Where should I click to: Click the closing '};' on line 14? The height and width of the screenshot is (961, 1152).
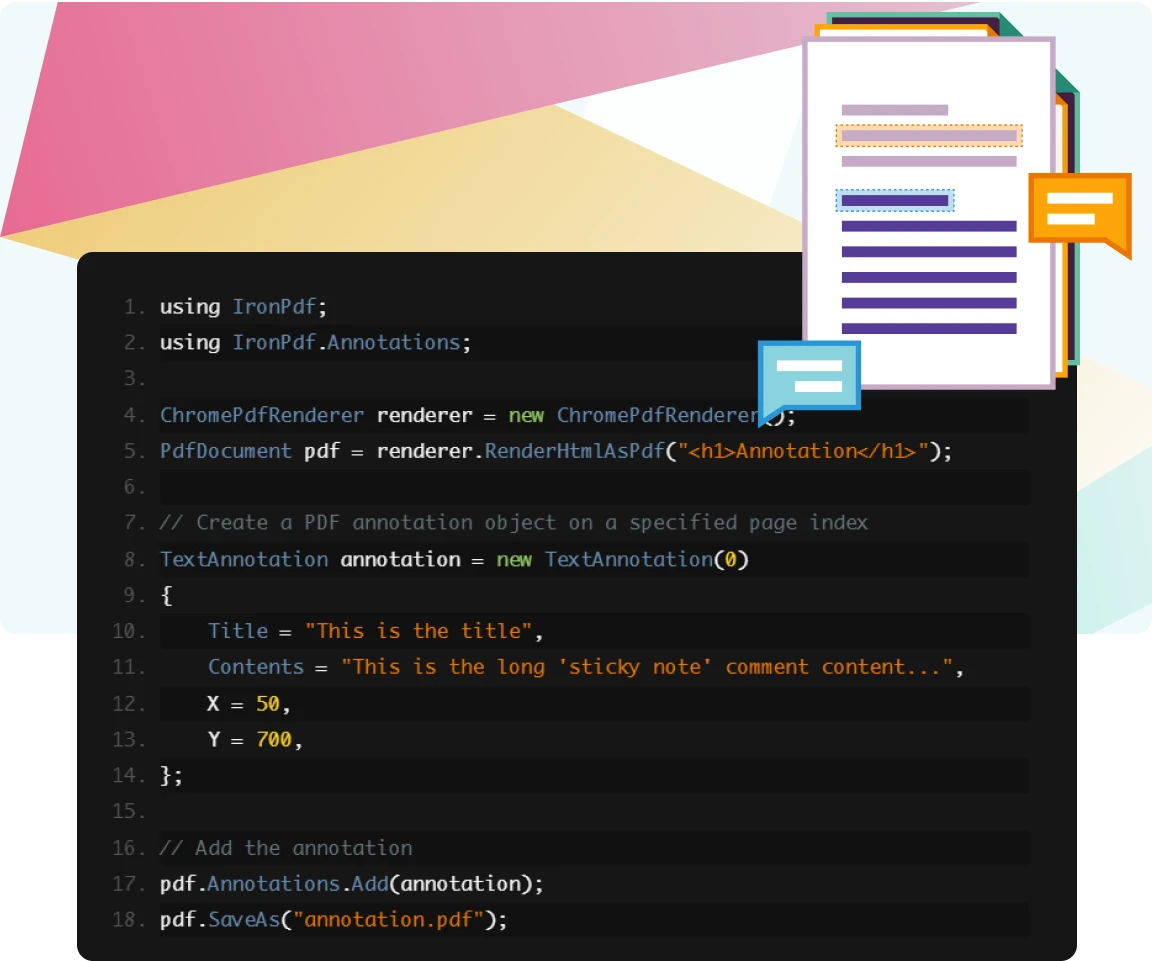click(171, 776)
